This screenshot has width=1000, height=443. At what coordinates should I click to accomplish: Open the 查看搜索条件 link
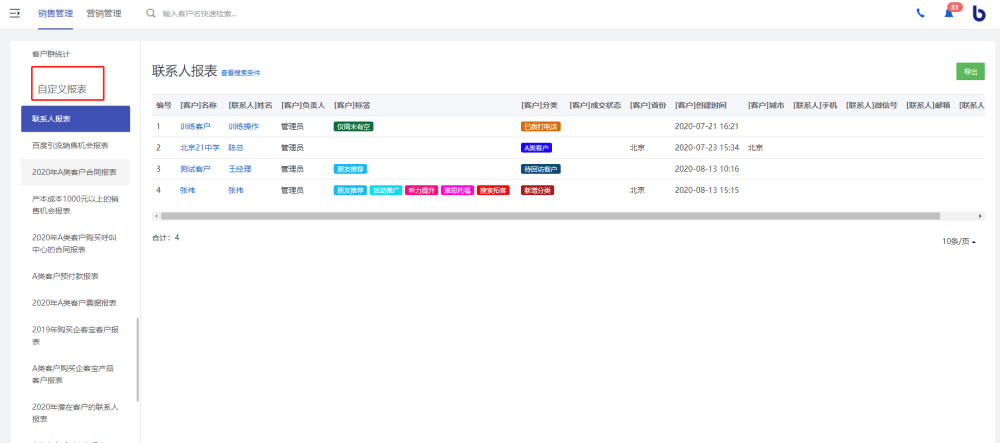click(x=241, y=73)
